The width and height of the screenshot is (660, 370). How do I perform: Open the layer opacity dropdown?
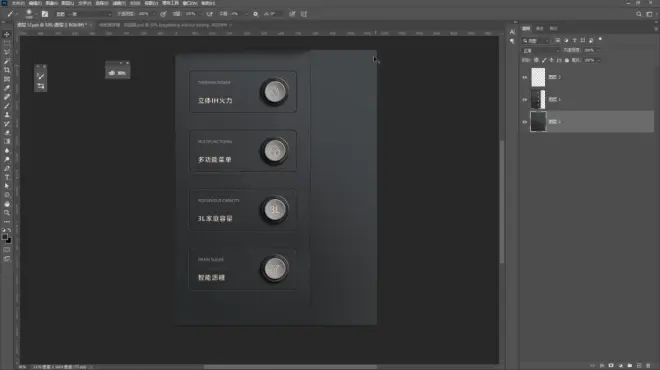click(x=598, y=51)
